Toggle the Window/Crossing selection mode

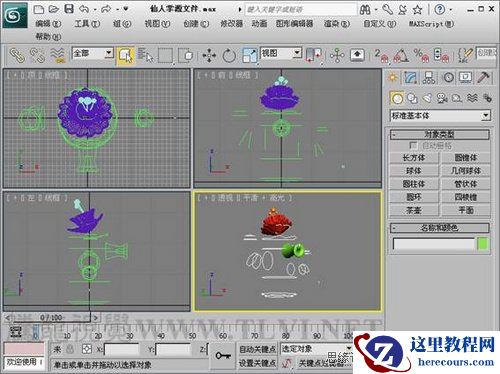[x=186, y=55]
